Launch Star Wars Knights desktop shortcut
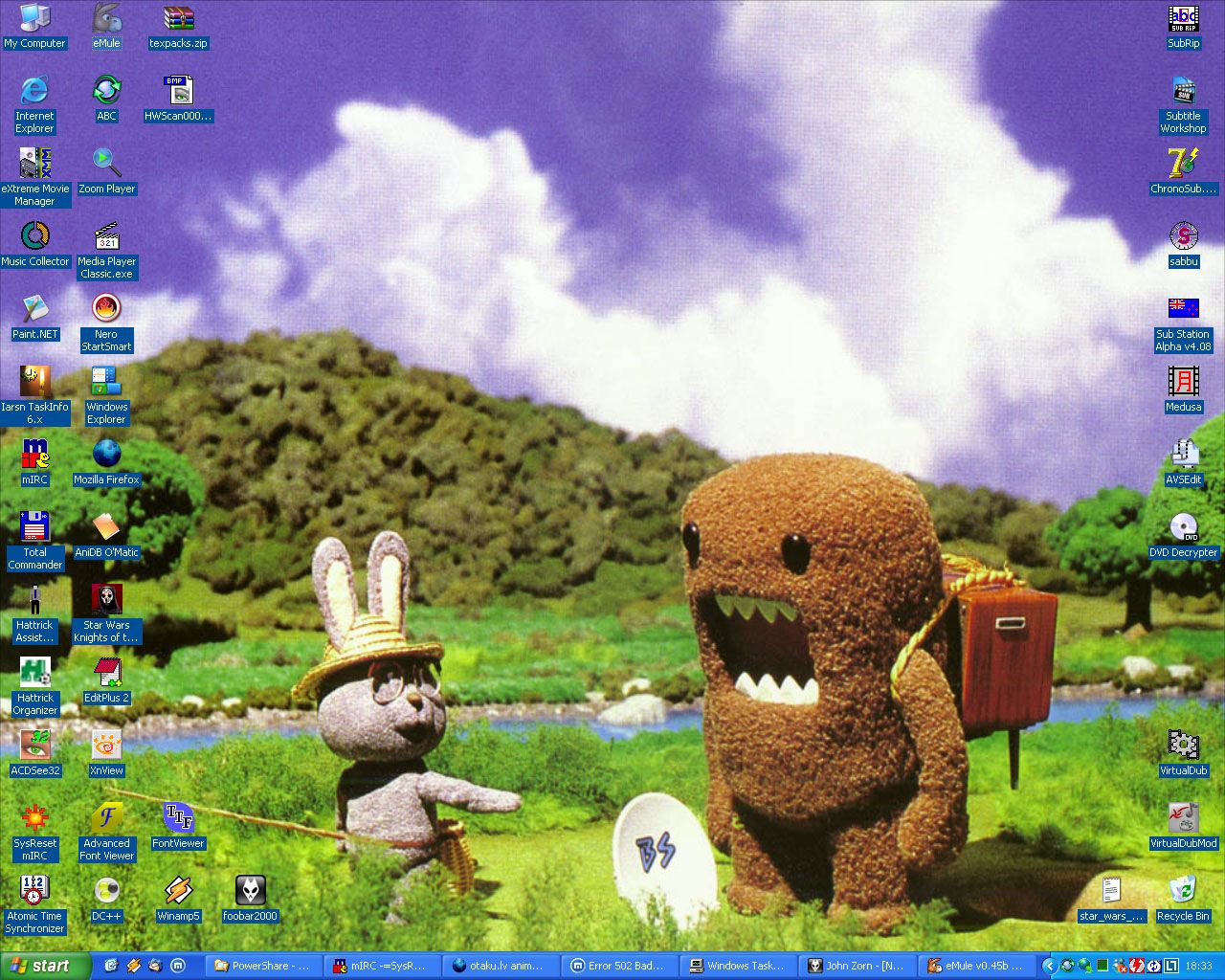 [x=106, y=613]
